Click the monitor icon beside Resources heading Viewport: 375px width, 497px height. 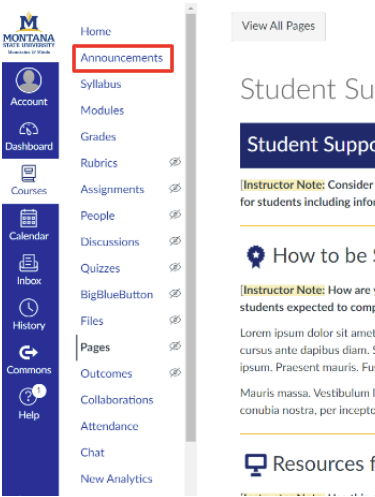coord(256,464)
